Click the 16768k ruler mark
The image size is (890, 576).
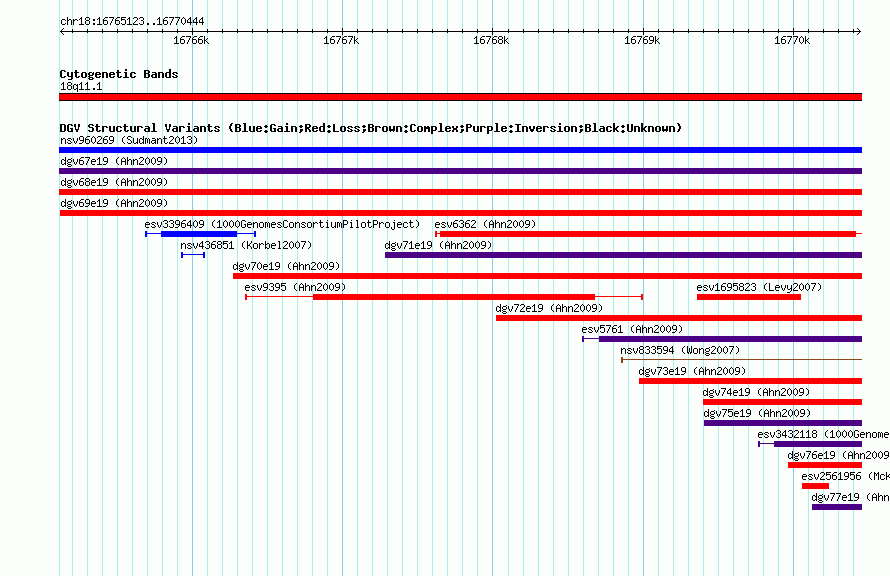(x=491, y=40)
